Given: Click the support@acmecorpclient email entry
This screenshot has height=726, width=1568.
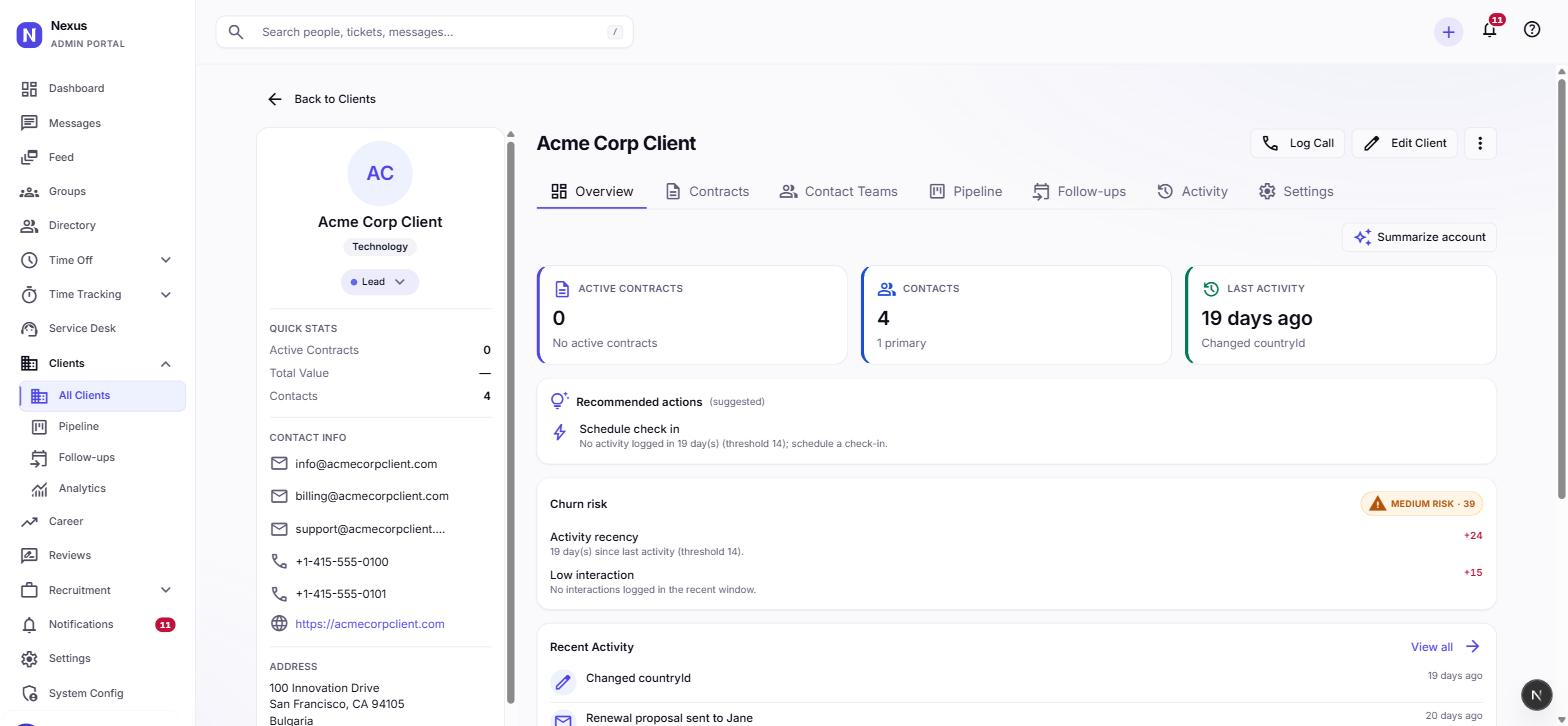Looking at the screenshot, I should [x=370, y=529].
